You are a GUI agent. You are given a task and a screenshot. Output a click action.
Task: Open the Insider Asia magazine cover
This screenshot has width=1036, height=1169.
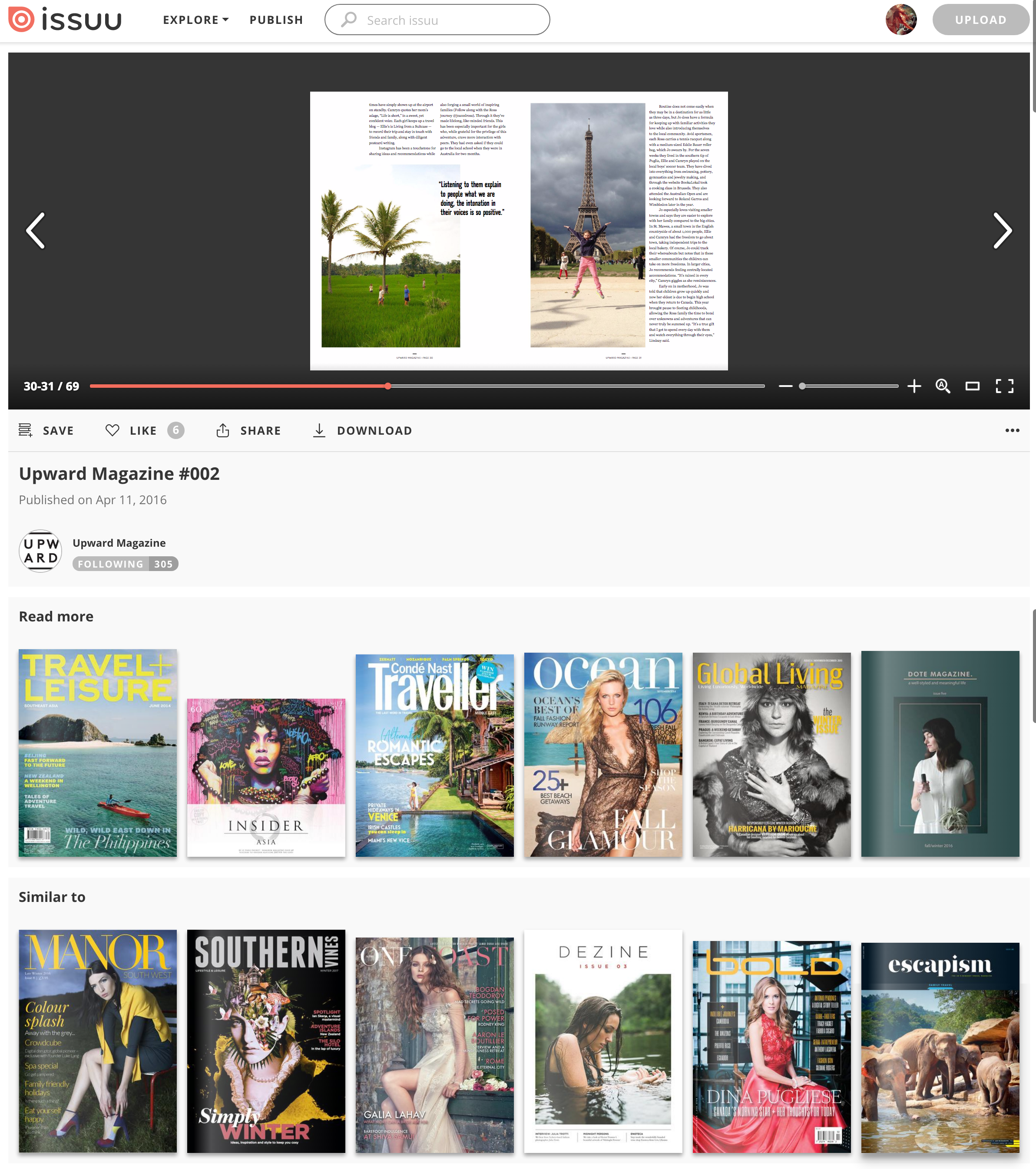point(266,777)
